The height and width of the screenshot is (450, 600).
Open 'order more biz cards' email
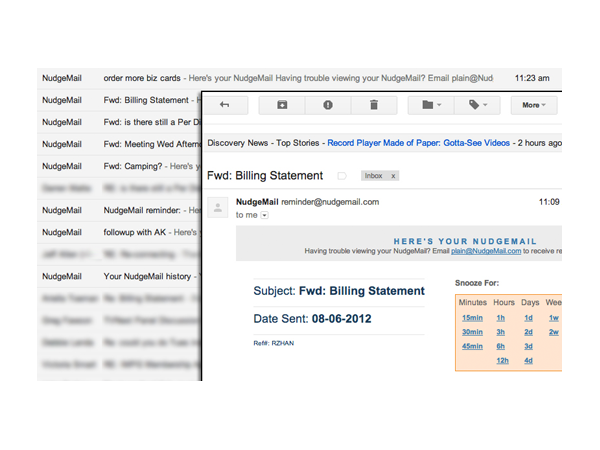click(x=299, y=78)
